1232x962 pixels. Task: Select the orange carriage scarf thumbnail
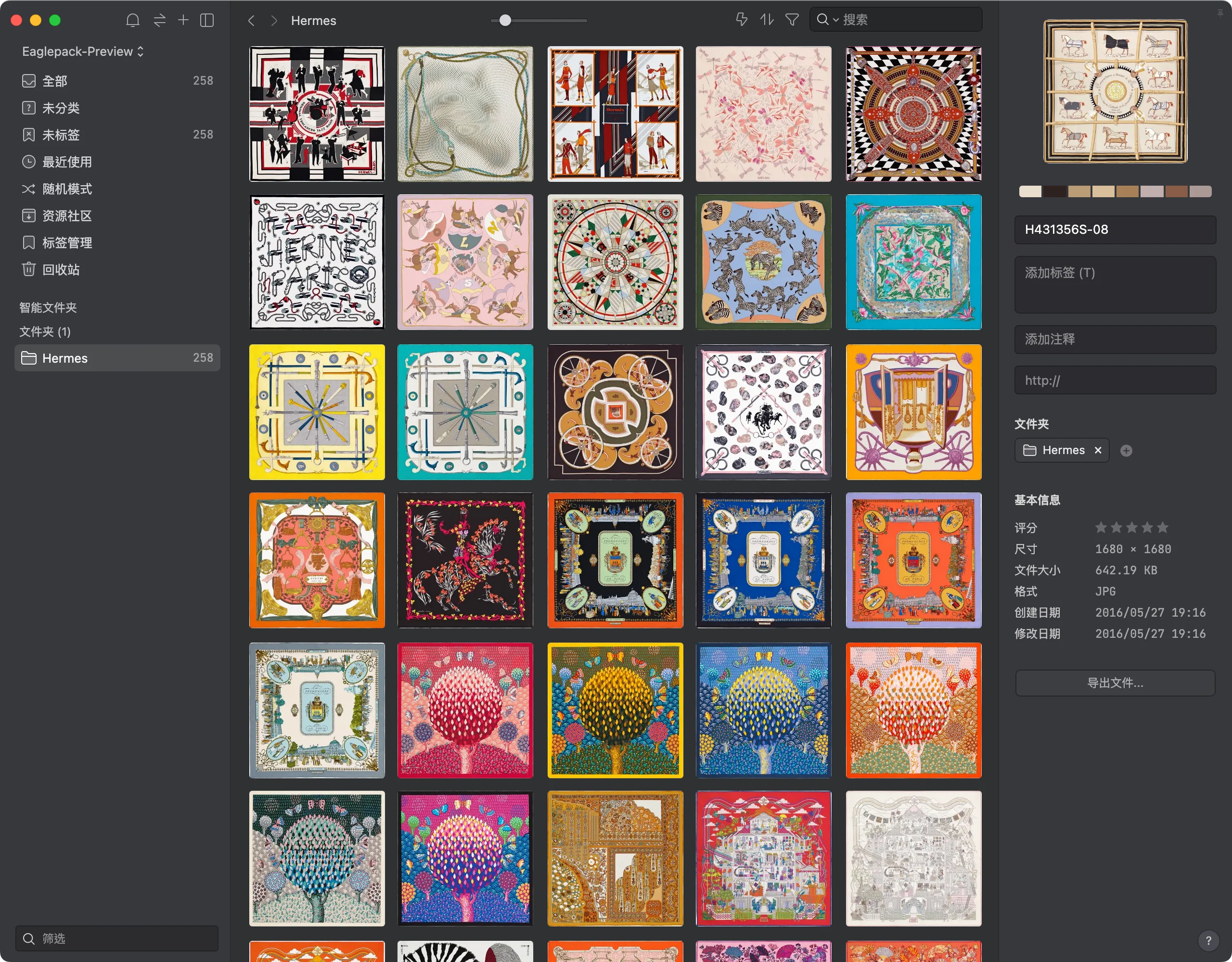coord(913,412)
